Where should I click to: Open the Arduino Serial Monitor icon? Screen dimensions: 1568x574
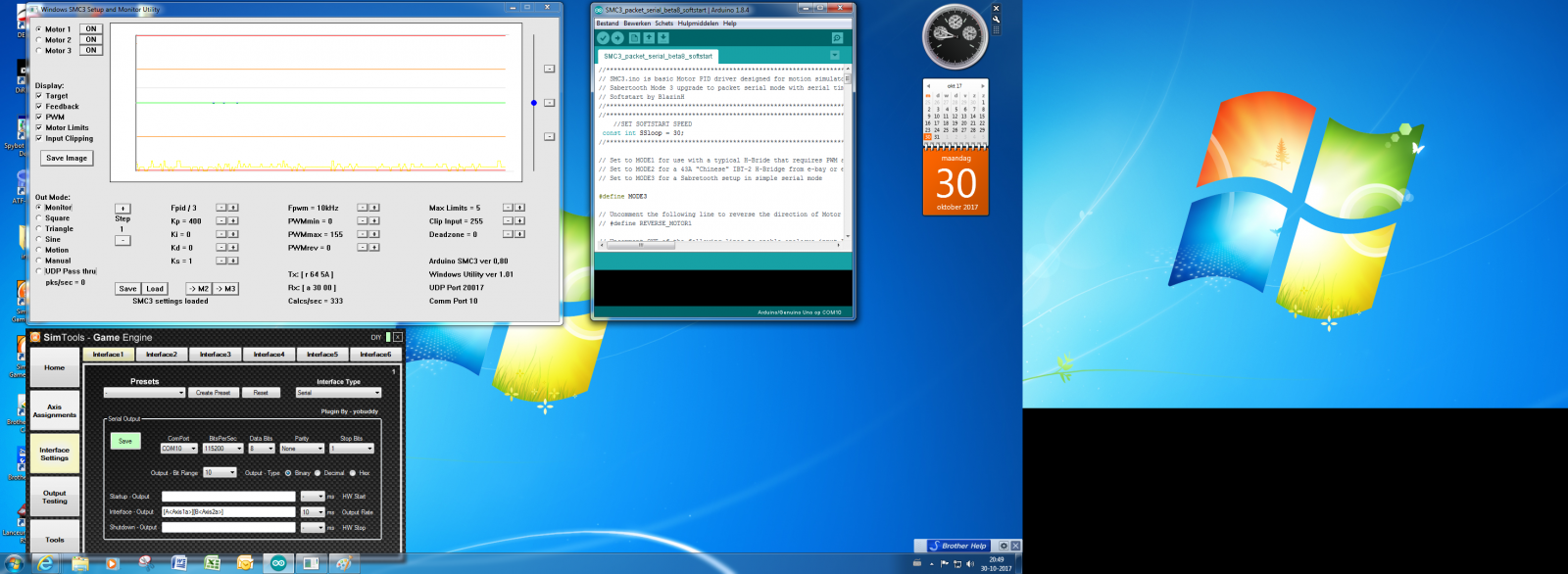[837, 38]
